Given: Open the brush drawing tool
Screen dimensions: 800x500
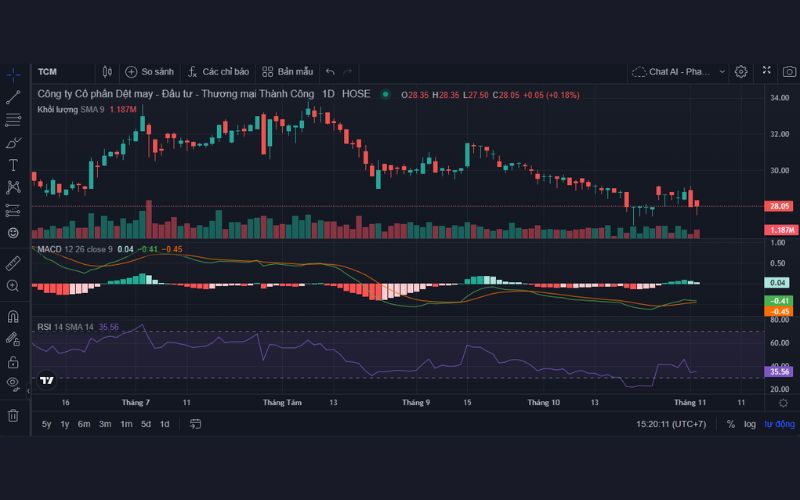Looking at the screenshot, I should 13,142.
